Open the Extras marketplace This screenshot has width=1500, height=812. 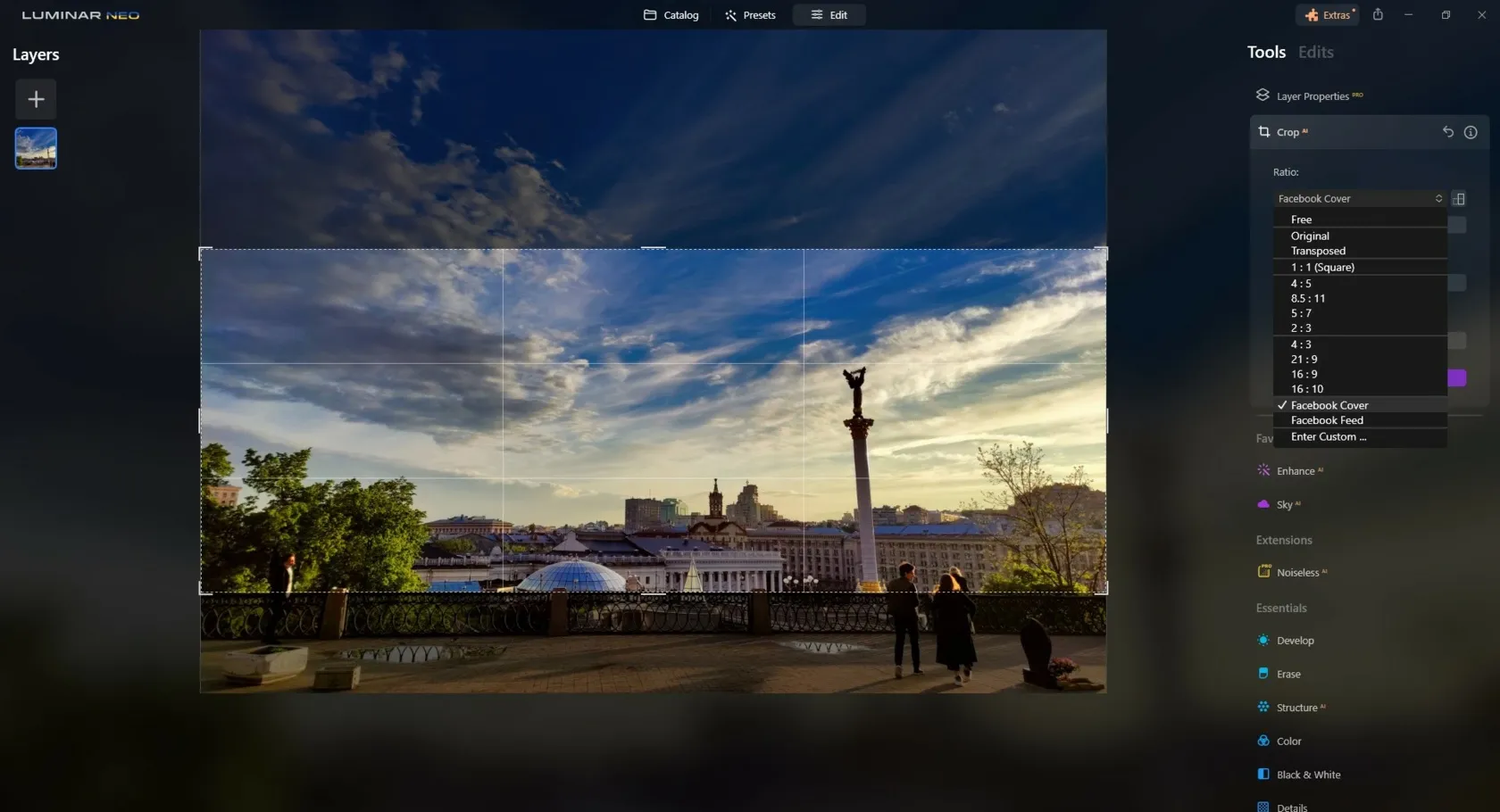pos(1328,14)
